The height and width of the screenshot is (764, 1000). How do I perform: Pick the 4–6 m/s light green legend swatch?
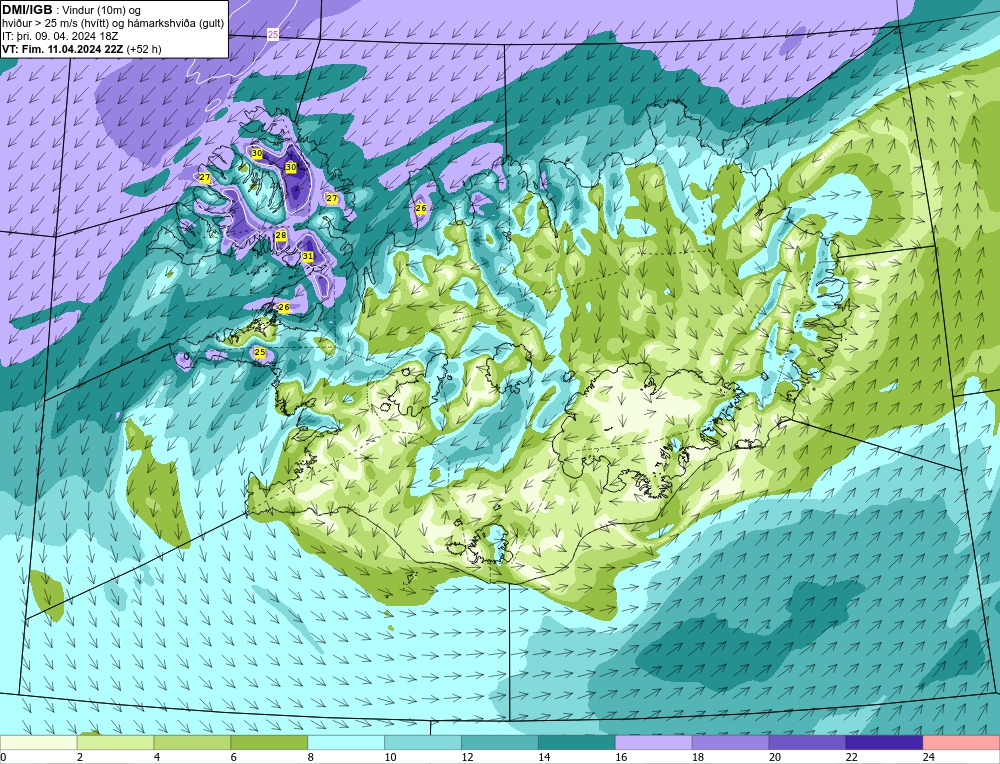(192, 743)
